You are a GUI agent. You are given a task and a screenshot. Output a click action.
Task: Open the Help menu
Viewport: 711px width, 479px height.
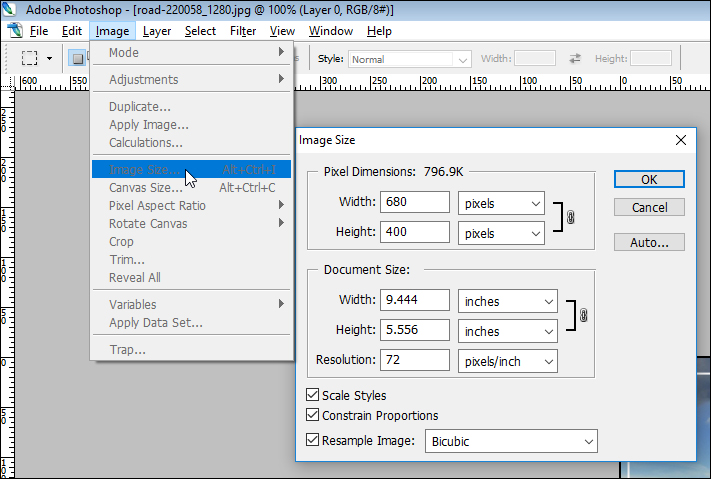(380, 31)
